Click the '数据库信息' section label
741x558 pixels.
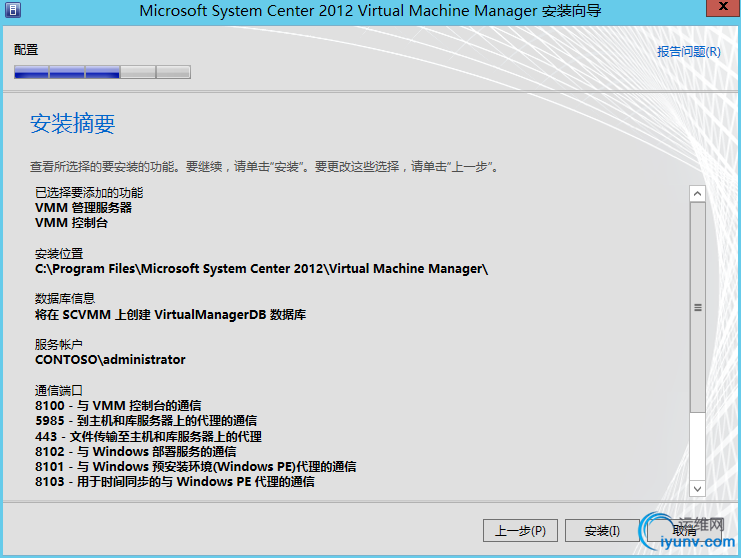65,299
